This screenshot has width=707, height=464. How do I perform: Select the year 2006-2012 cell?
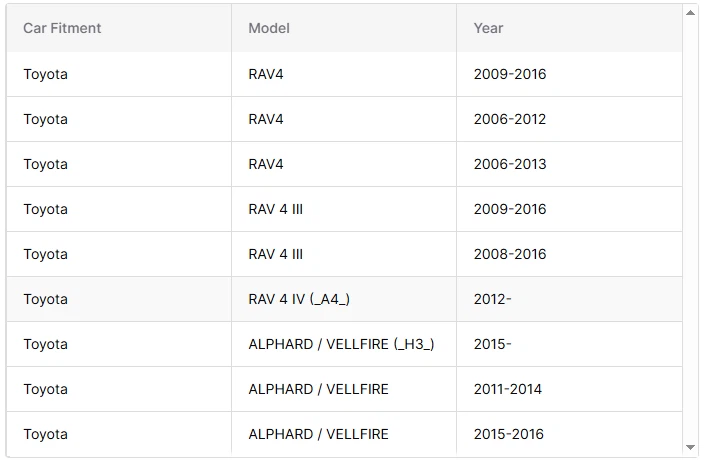coord(510,119)
